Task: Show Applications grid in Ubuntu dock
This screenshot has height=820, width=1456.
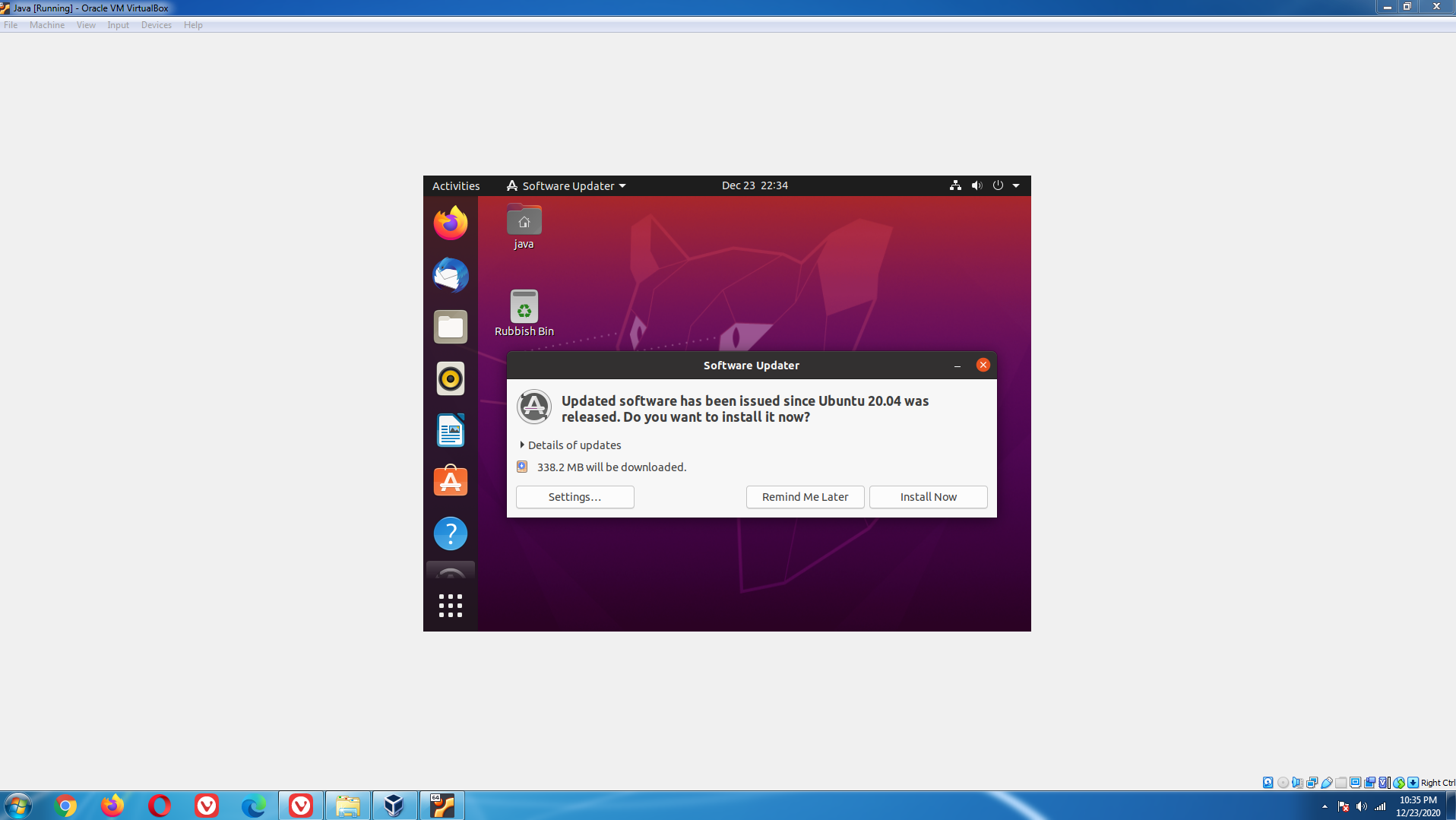Action: coord(451,606)
